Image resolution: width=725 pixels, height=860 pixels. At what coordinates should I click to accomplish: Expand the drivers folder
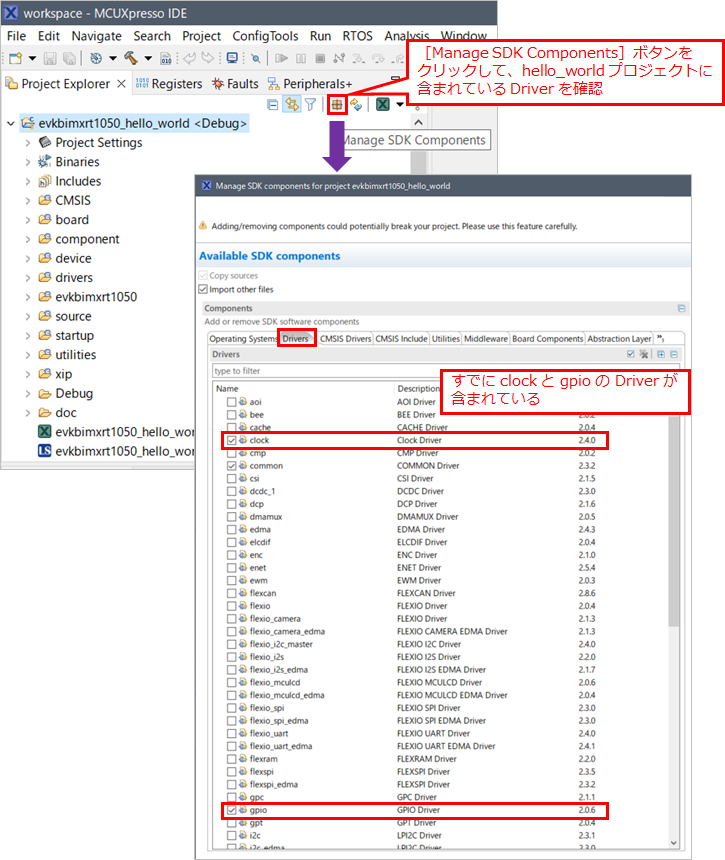pos(27,278)
